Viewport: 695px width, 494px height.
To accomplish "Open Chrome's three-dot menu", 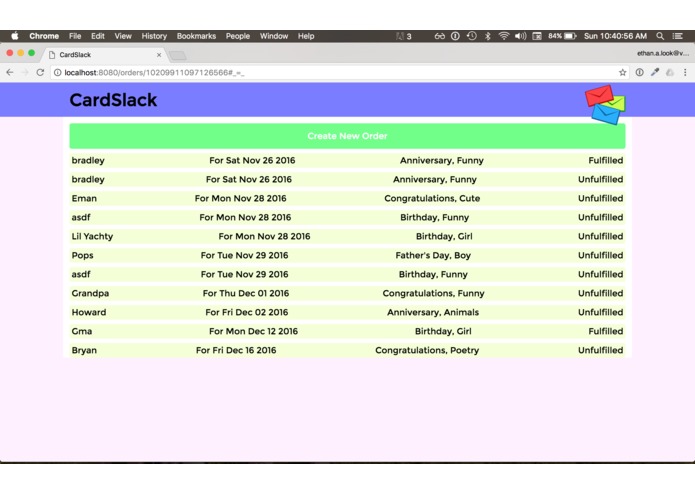I will 685,72.
